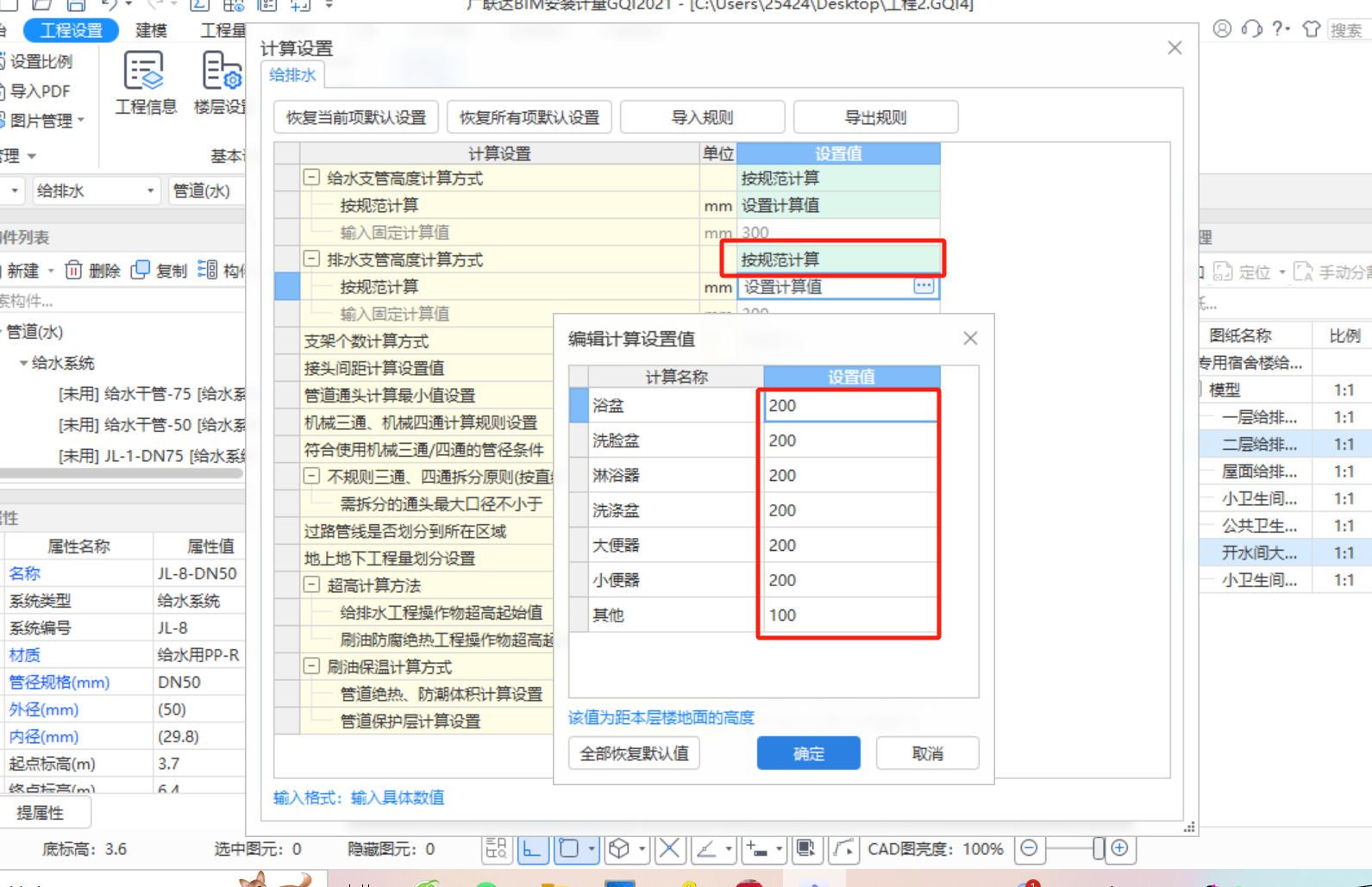Click the 材质 property name link
The image size is (1372, 887).
pyautogui.click(x=24, y=655)
